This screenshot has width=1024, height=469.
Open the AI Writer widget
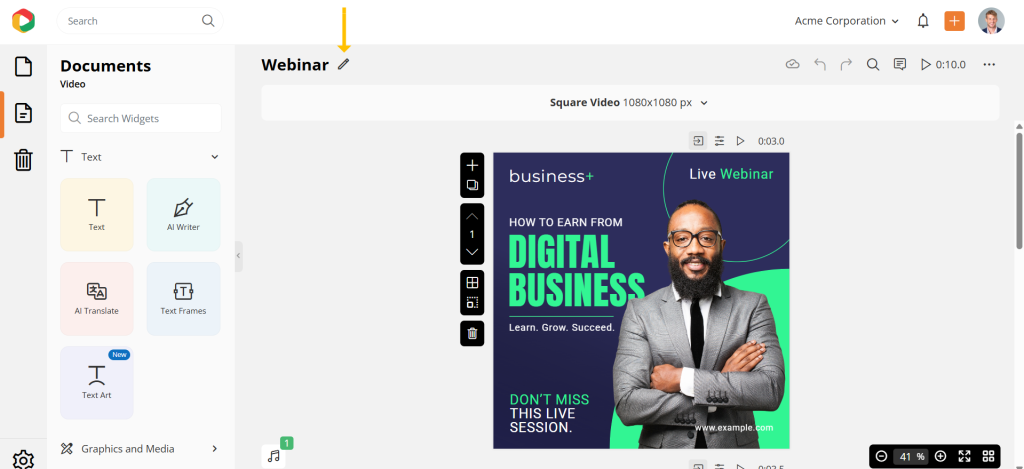(x=183, y=214)
